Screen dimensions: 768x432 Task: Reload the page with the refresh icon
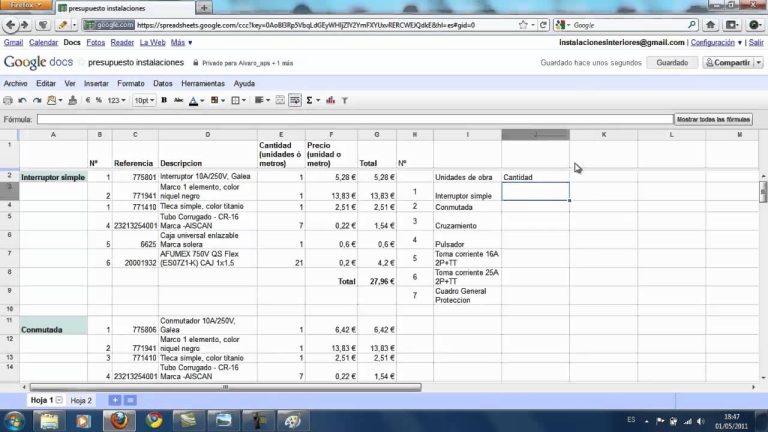[543, 25]
